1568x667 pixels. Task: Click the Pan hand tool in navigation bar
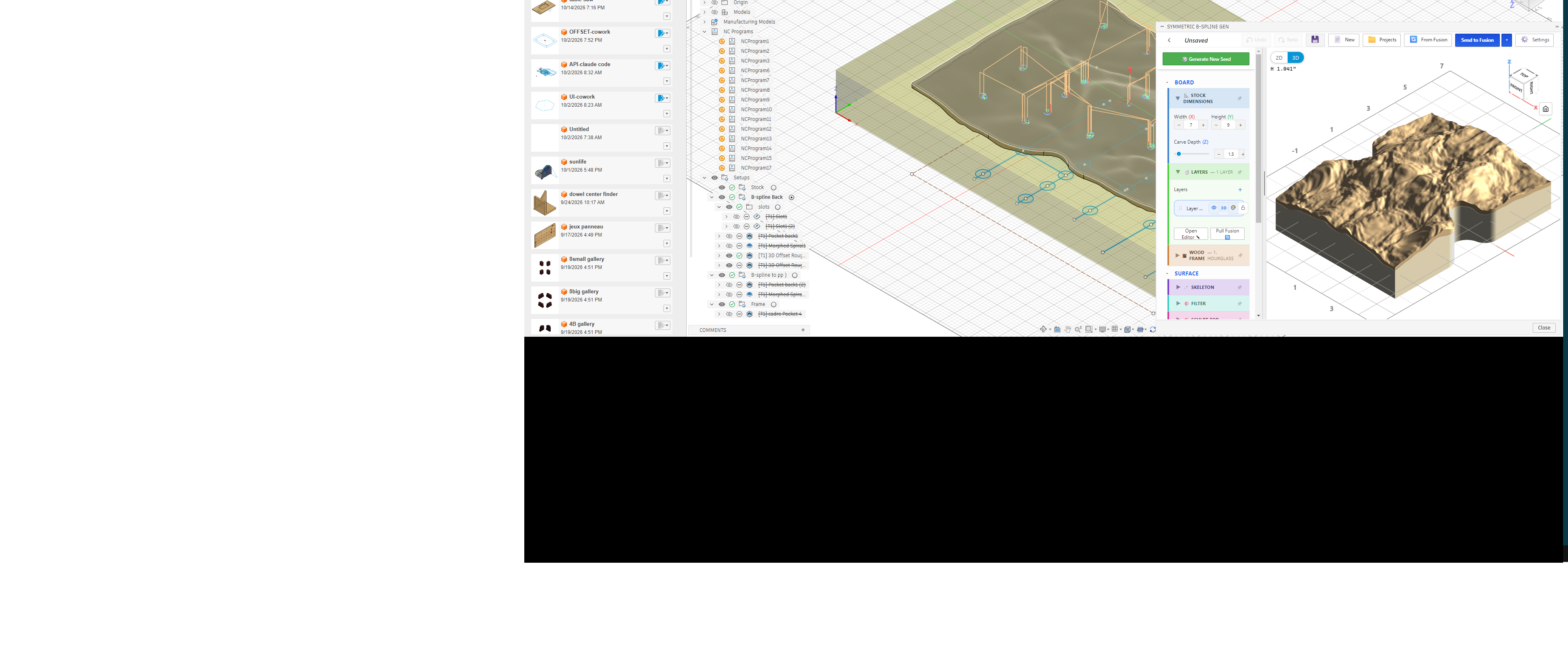pos(1068,329)
